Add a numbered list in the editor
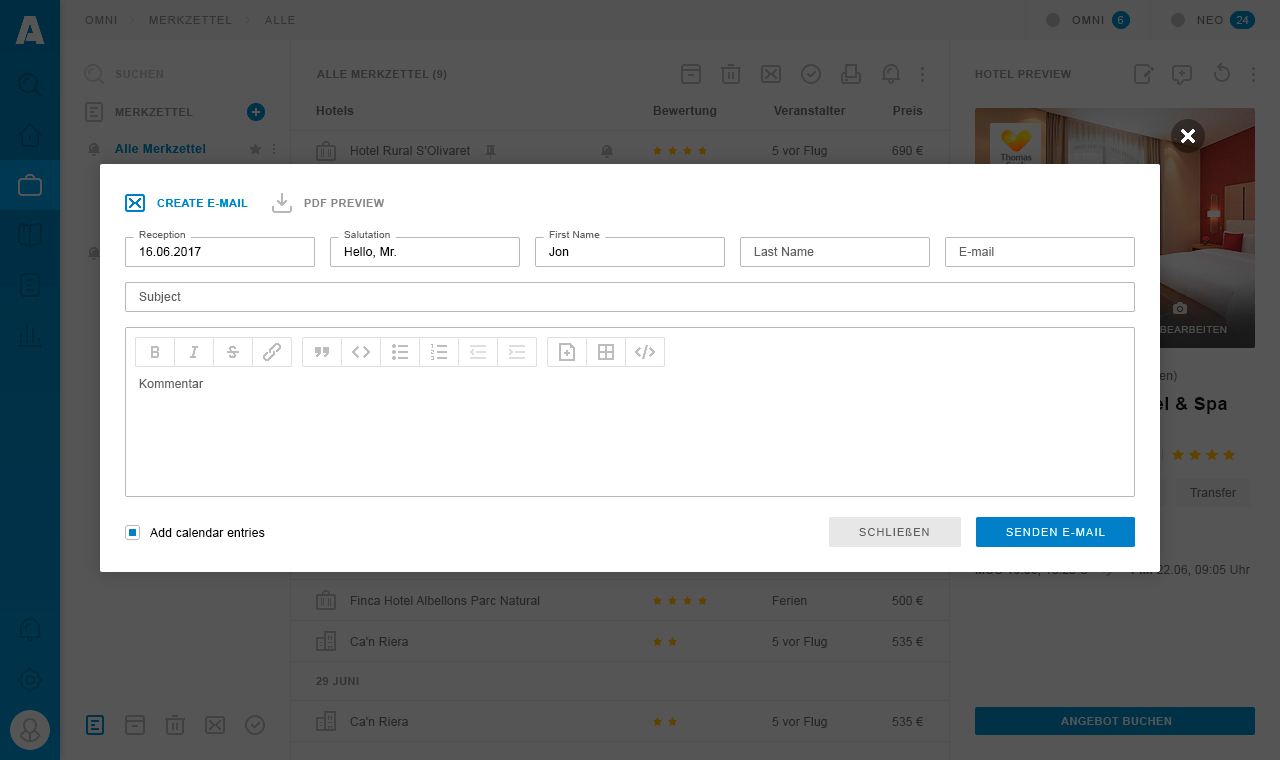Image resolution: width=1280 pixels, height=760 pixels. click(x=439, y=352)
